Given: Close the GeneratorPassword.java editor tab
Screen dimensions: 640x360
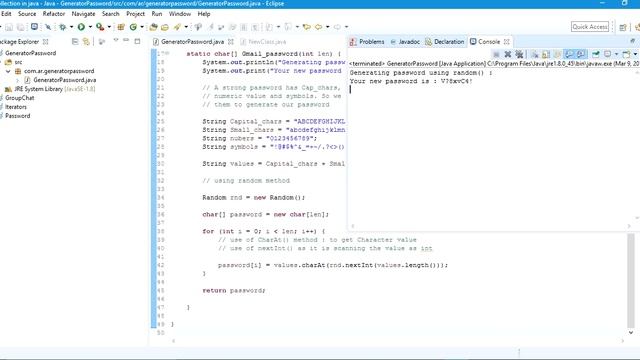Looking at the screenshot, I should (231, 42).
